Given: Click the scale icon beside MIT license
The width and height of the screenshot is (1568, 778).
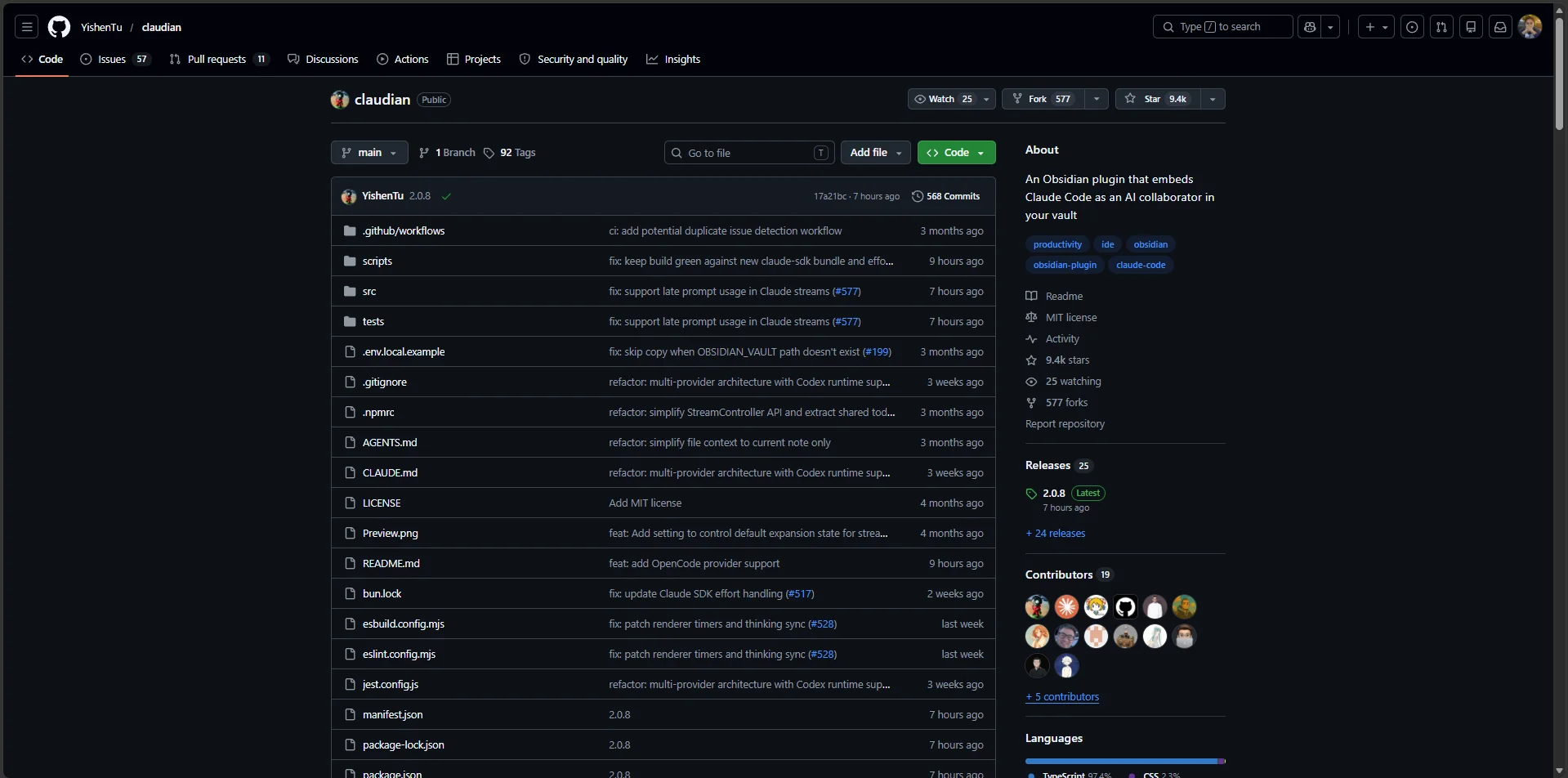Looking at the screenshot, I should click(1031, 317).
